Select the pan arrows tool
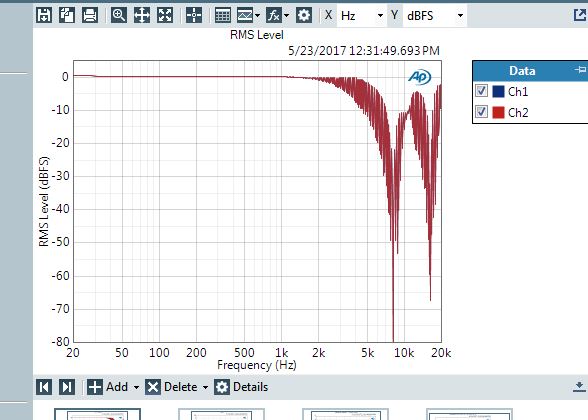 tap(142, 15)
